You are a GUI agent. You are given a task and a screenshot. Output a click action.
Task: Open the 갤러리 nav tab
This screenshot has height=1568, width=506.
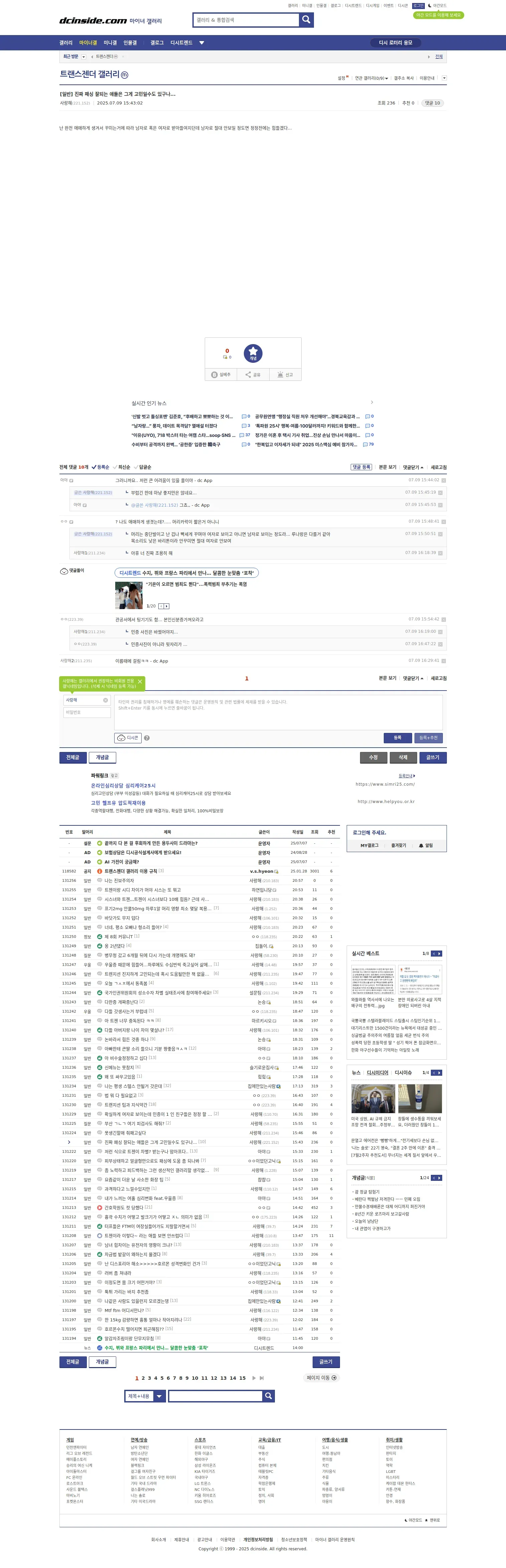click(66, 43)
